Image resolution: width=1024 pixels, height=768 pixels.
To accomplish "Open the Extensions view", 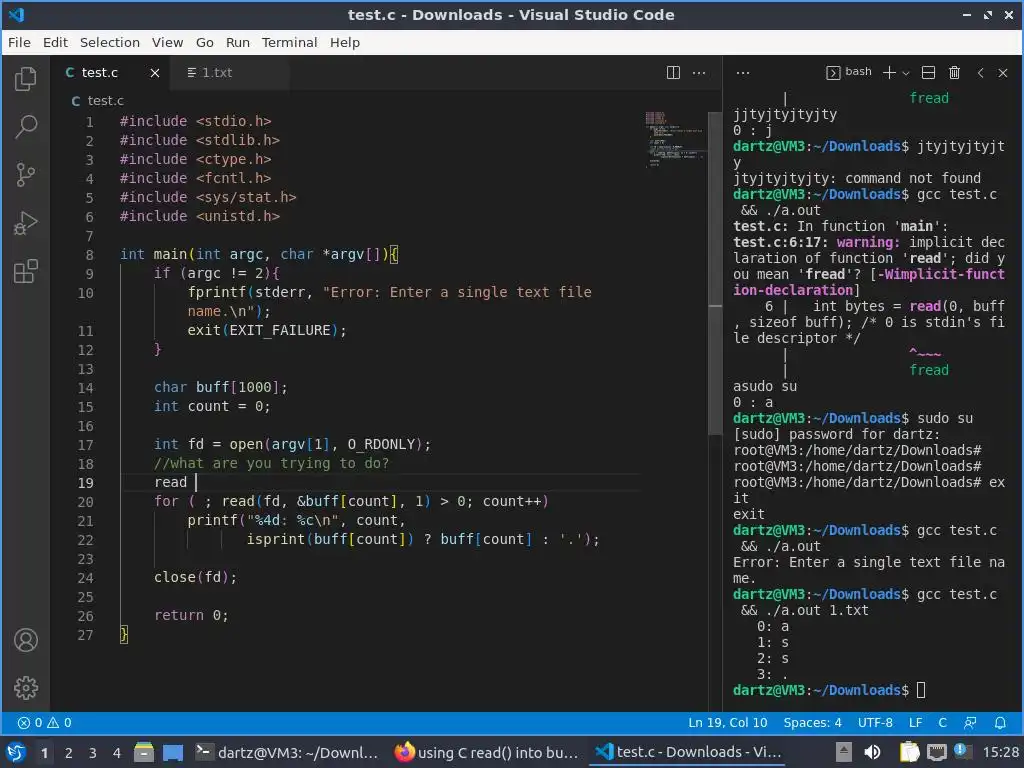I will pyautogui.click(x=25, y=272).
